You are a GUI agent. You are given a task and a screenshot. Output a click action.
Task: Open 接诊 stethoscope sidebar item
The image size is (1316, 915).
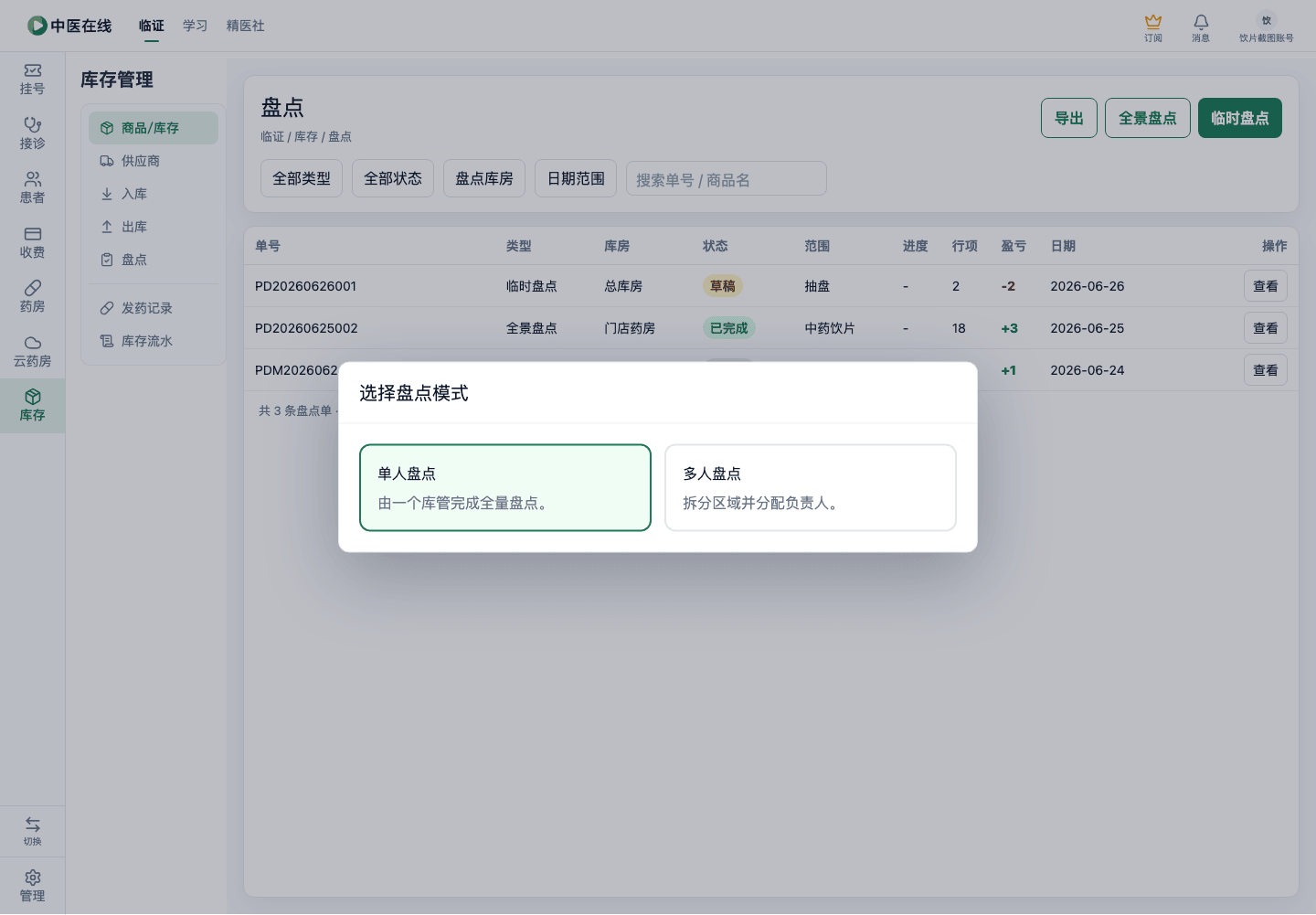(x=32, y=133)
